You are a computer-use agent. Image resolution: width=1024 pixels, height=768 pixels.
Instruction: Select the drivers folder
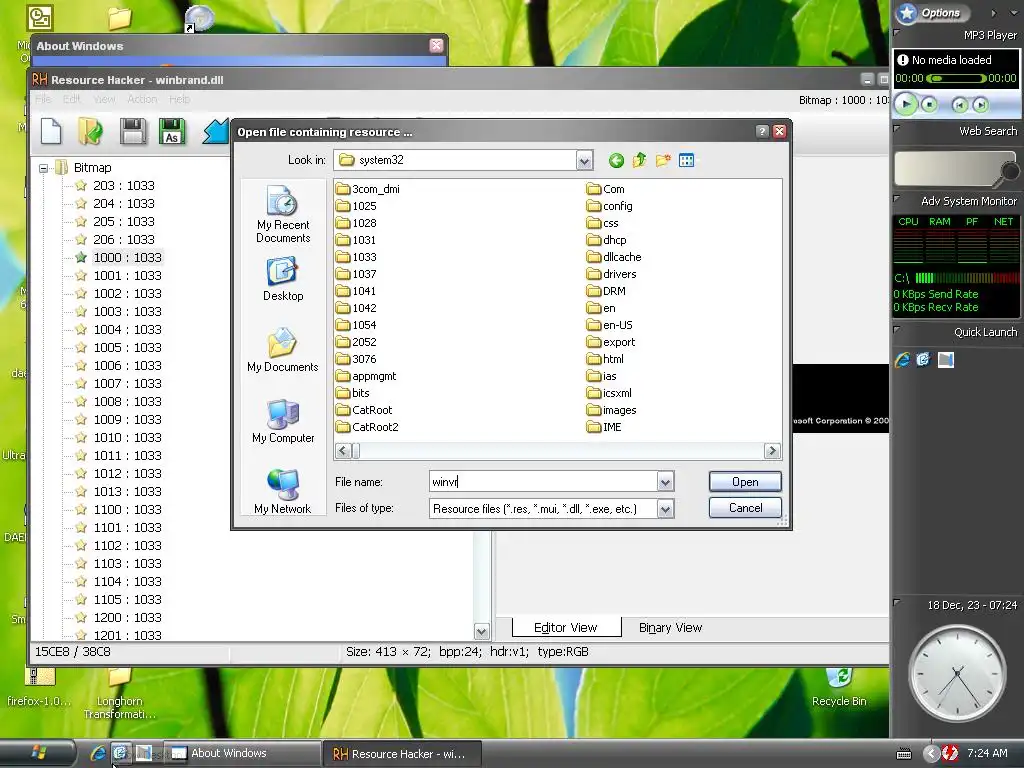(x=611, y=274)
